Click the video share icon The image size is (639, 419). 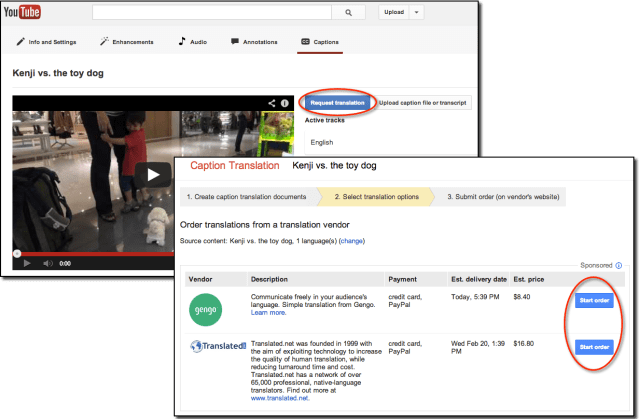click(272, 103)
